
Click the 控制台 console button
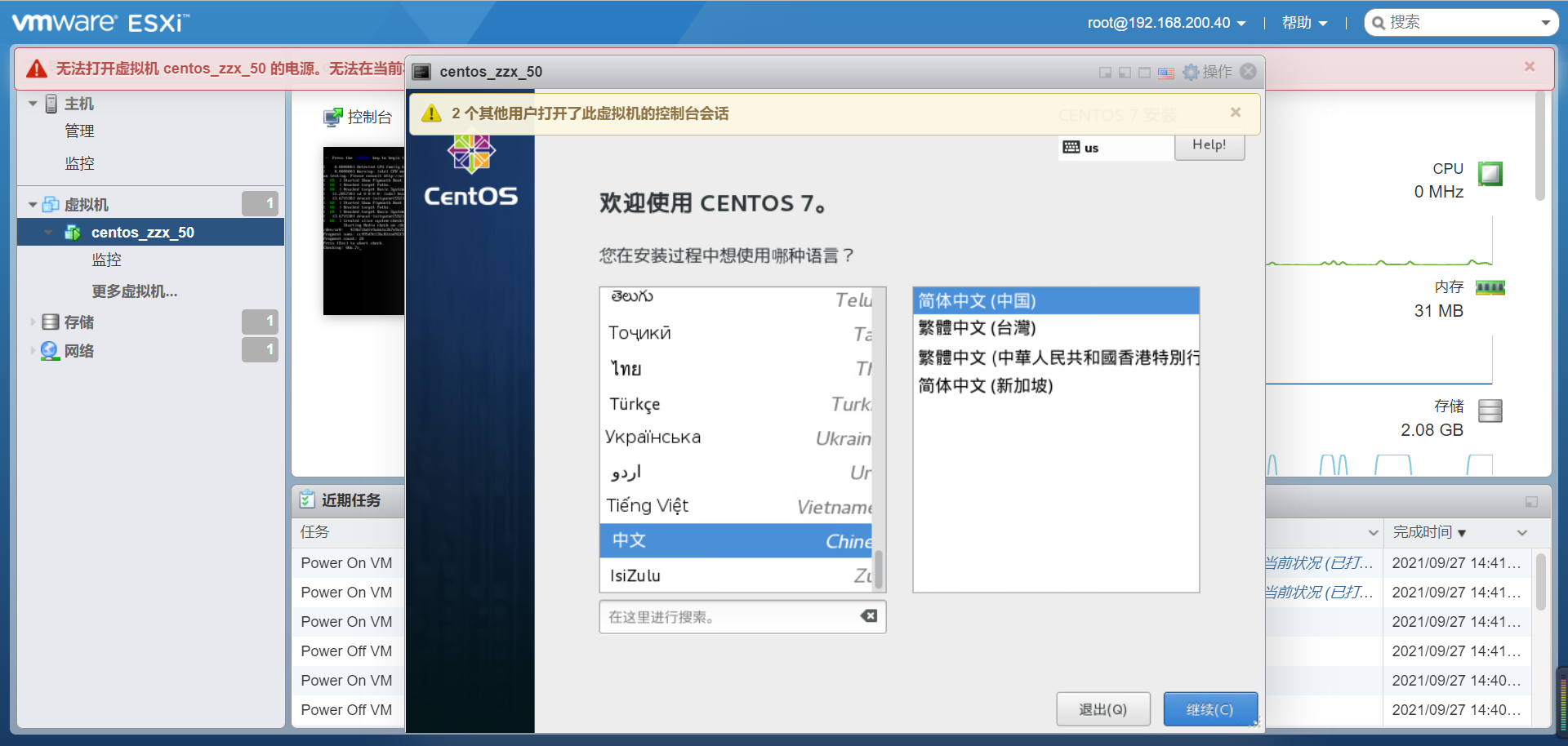tap(358, 118)
